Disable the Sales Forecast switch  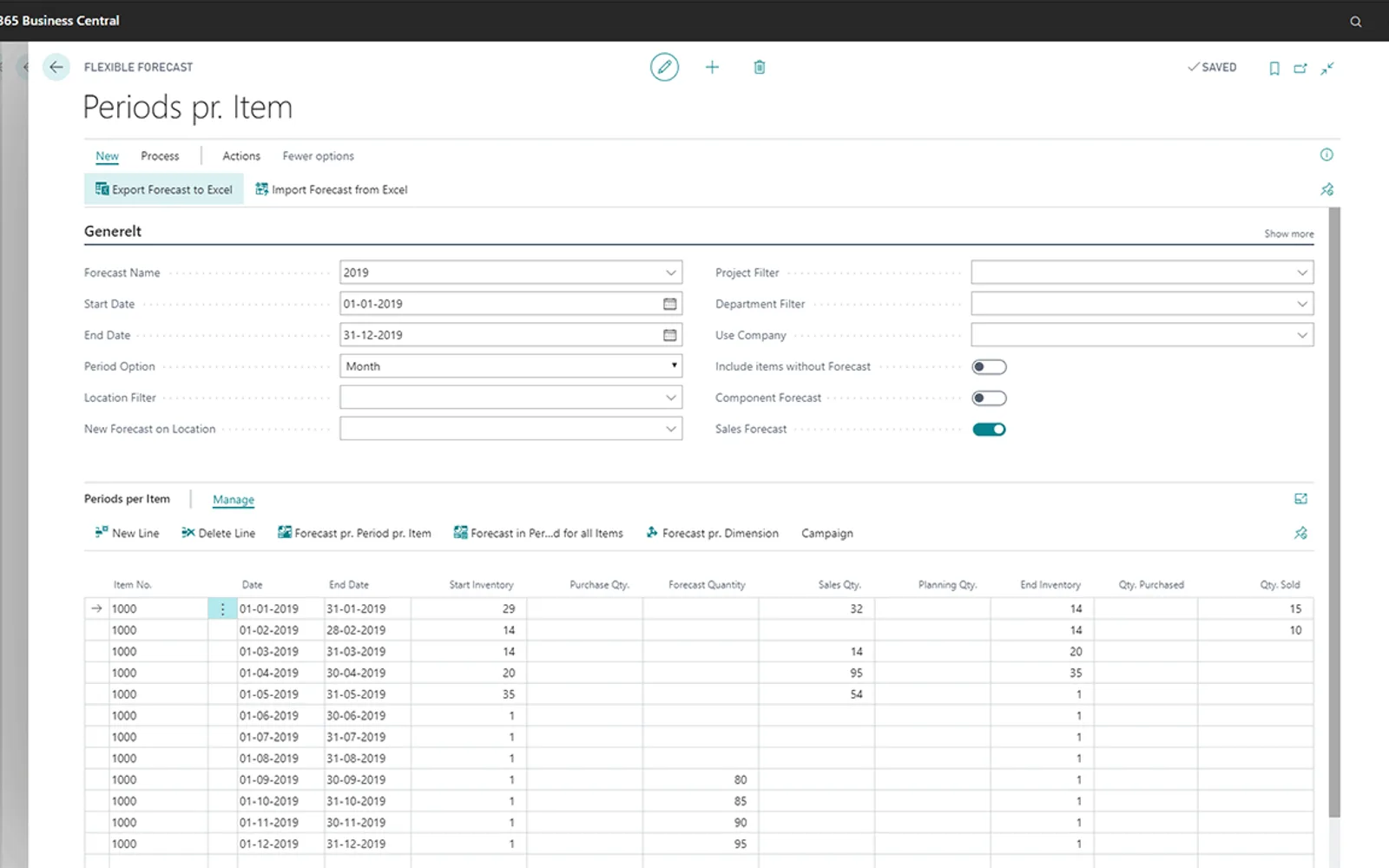(x=989, y=429)
